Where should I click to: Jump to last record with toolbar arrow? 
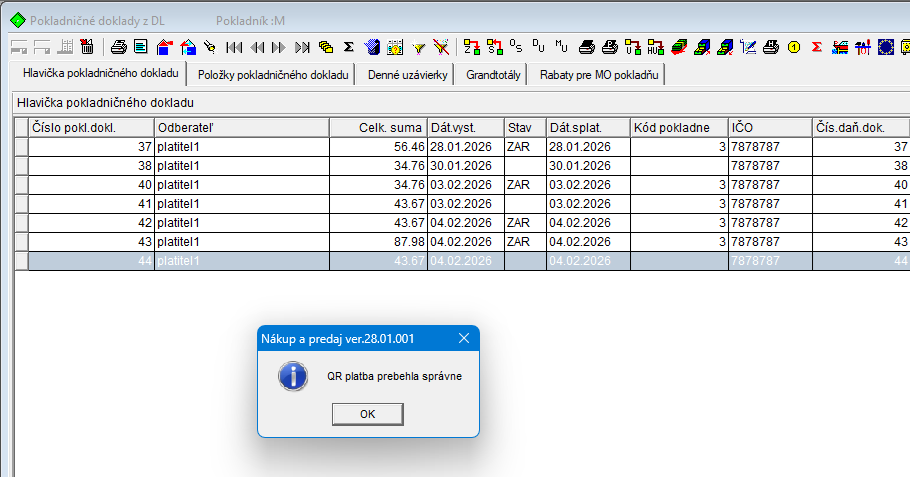click(302, 46)
